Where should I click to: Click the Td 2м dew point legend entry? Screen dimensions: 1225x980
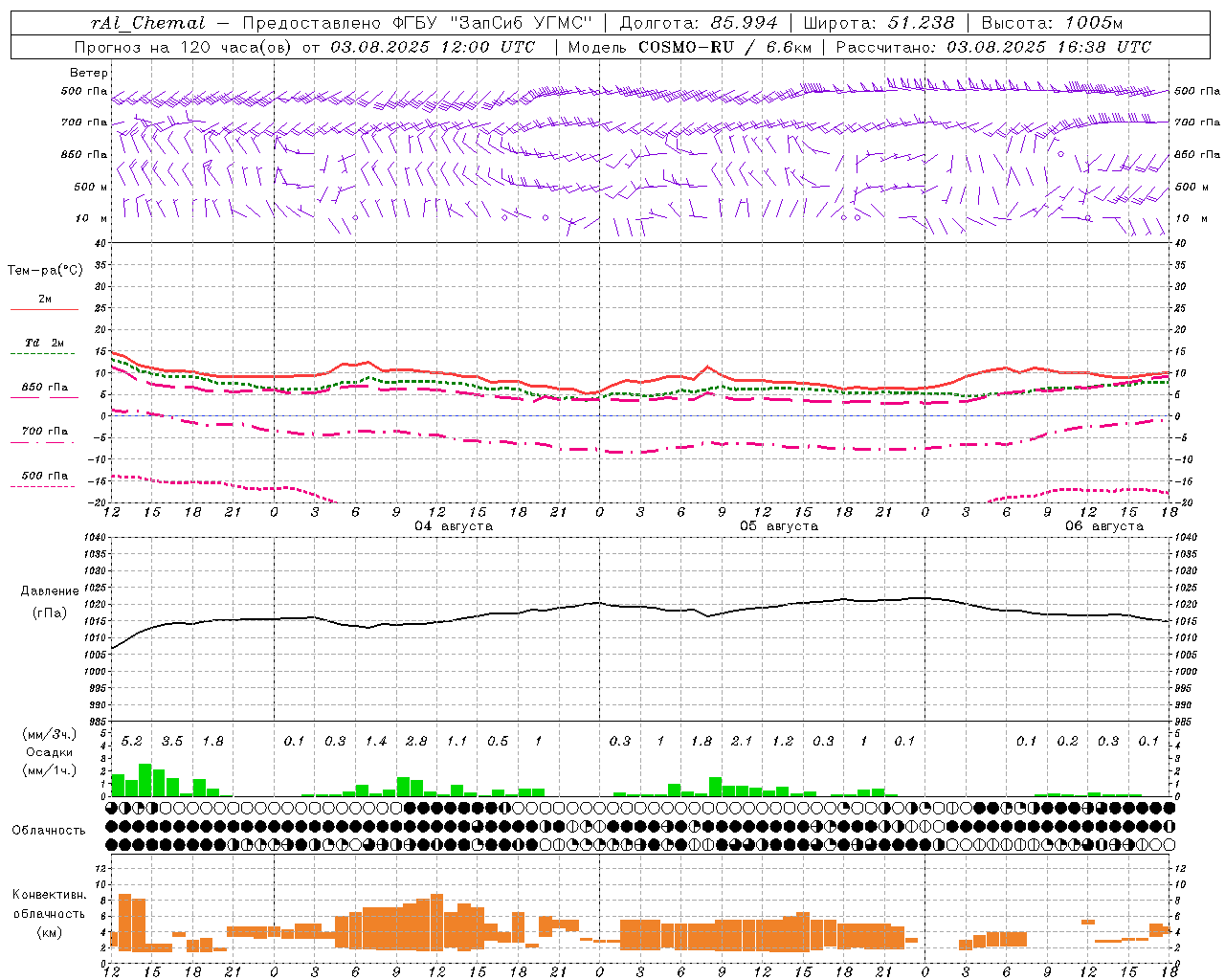coord(45,343)
